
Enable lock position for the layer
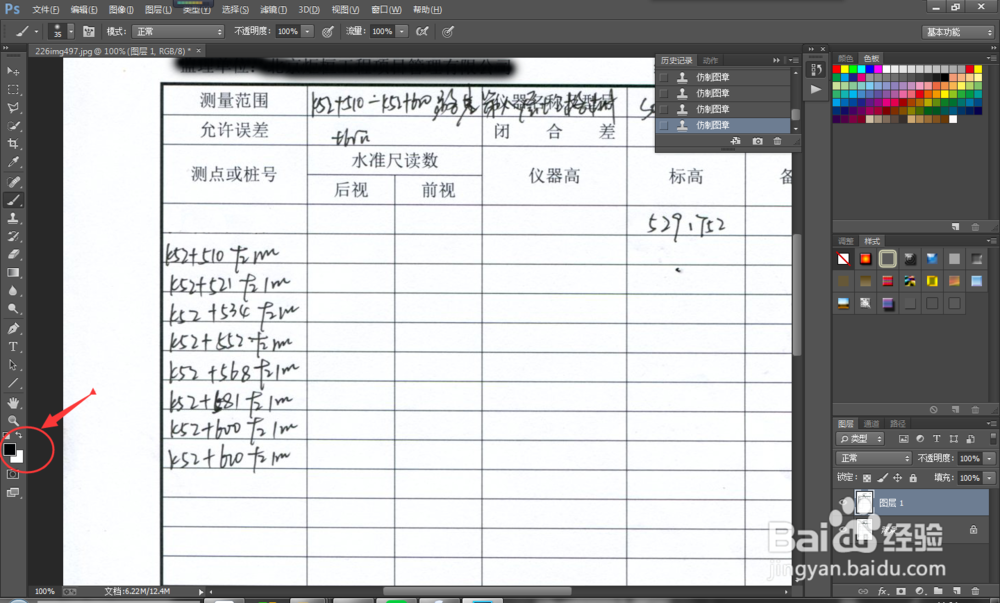tap(898, 478)
